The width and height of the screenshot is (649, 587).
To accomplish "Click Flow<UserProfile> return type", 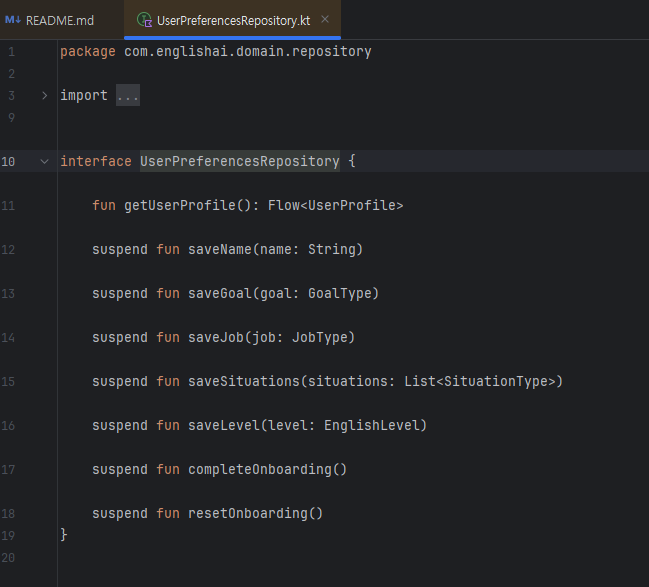I will 335,205.
